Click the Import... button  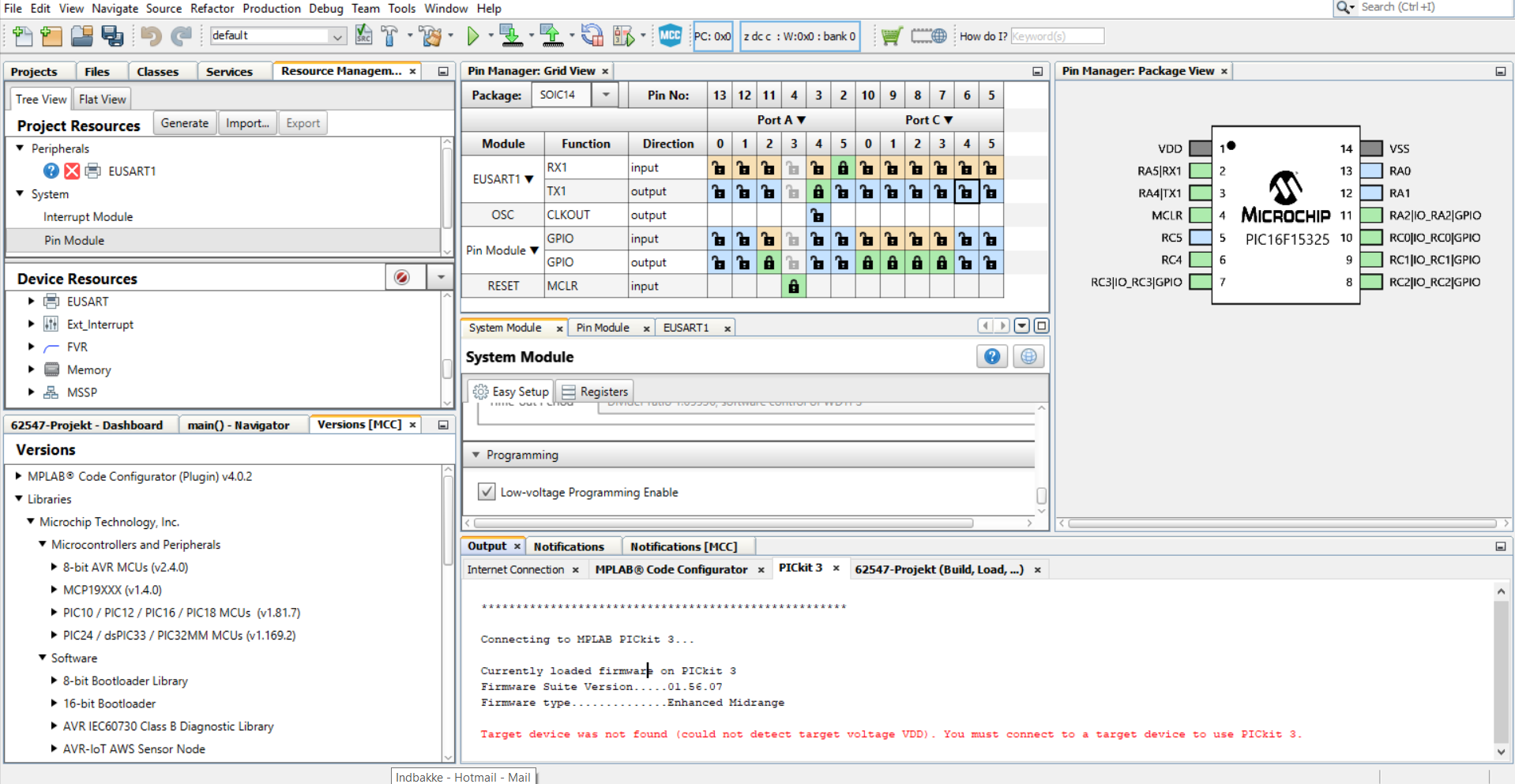(x=247, y=123)
